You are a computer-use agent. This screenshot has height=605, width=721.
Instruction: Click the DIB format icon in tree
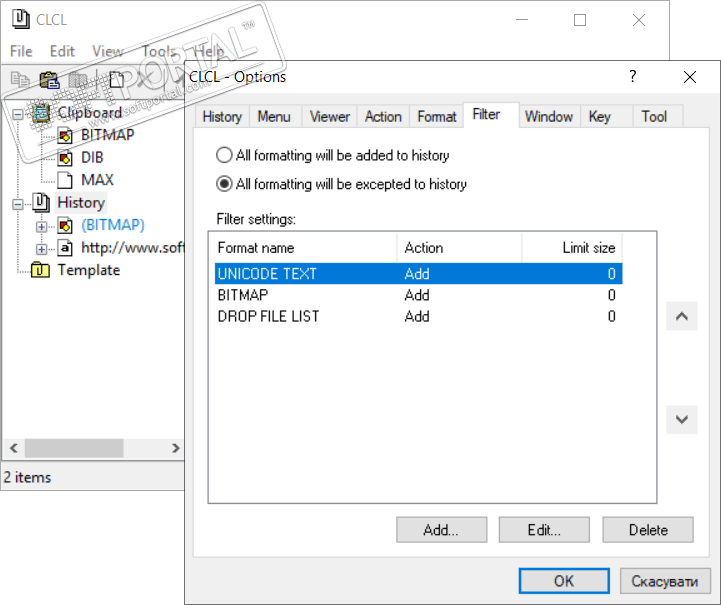(x=65, y=158)
